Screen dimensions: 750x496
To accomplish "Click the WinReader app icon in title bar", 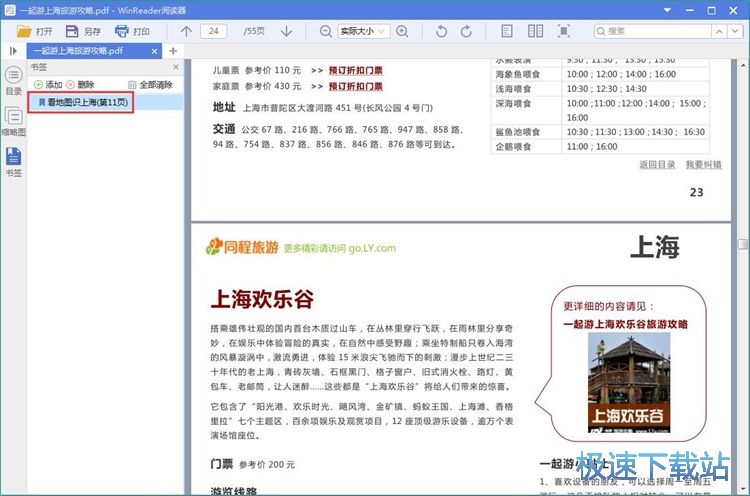I will [x=10, y=10].
